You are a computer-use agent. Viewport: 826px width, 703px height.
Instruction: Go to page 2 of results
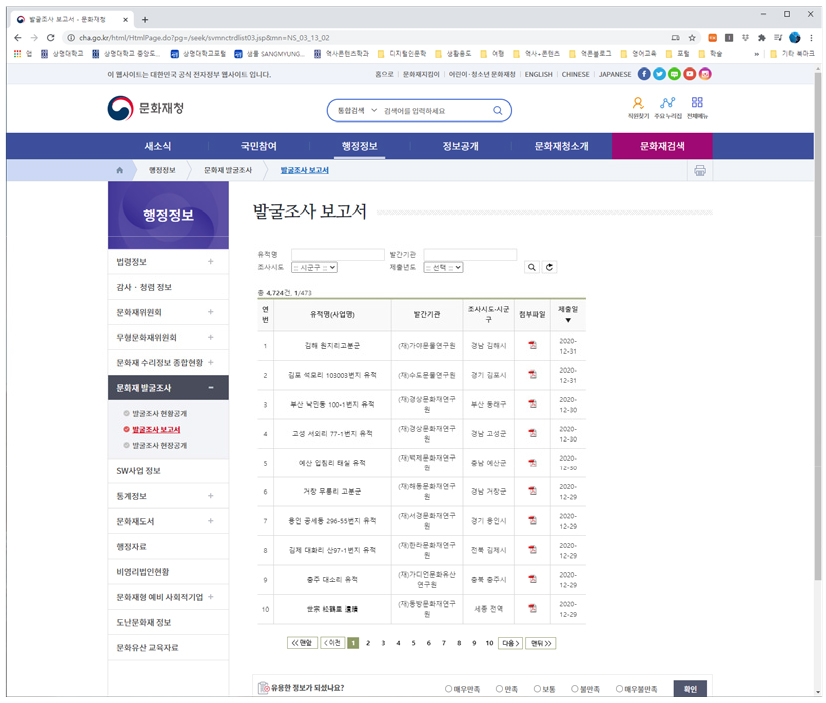coord(368,643)
